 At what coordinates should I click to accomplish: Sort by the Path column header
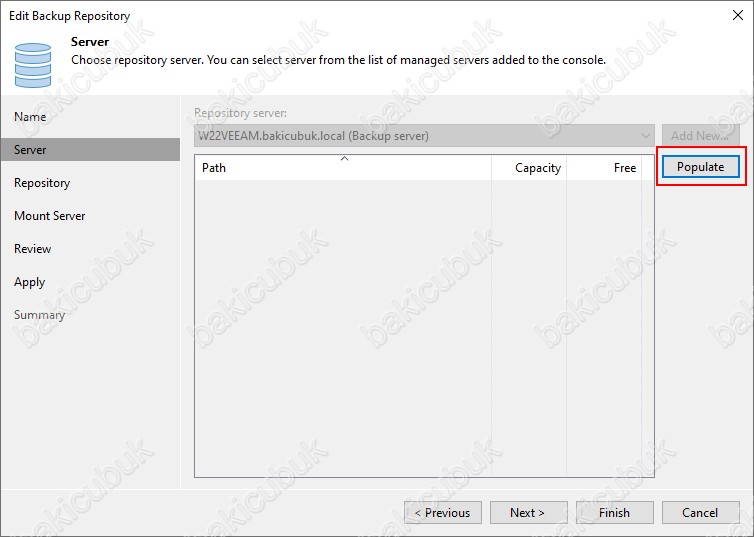pyautogui.click(x=343, y=168)
